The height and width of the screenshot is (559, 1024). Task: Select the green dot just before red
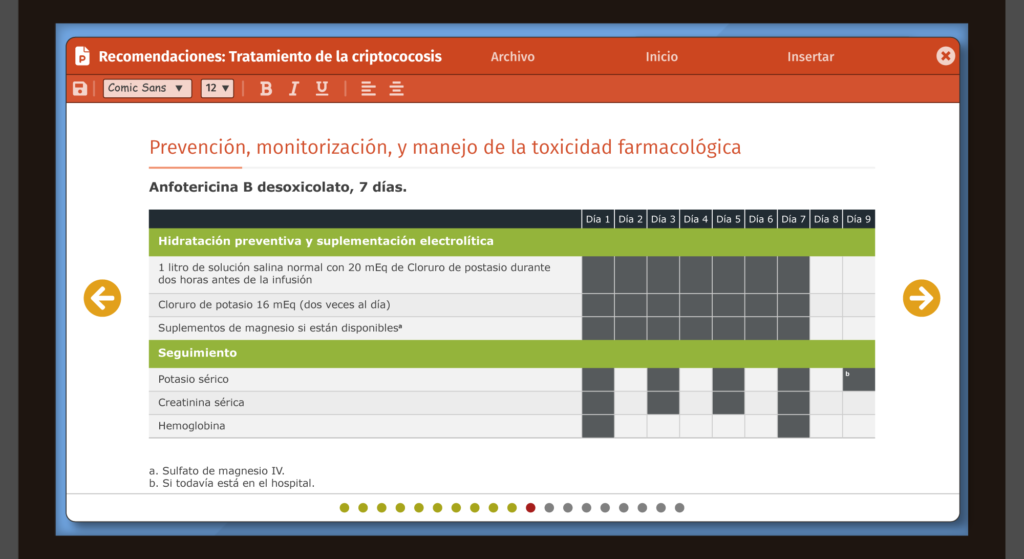(x=512, y=507)
